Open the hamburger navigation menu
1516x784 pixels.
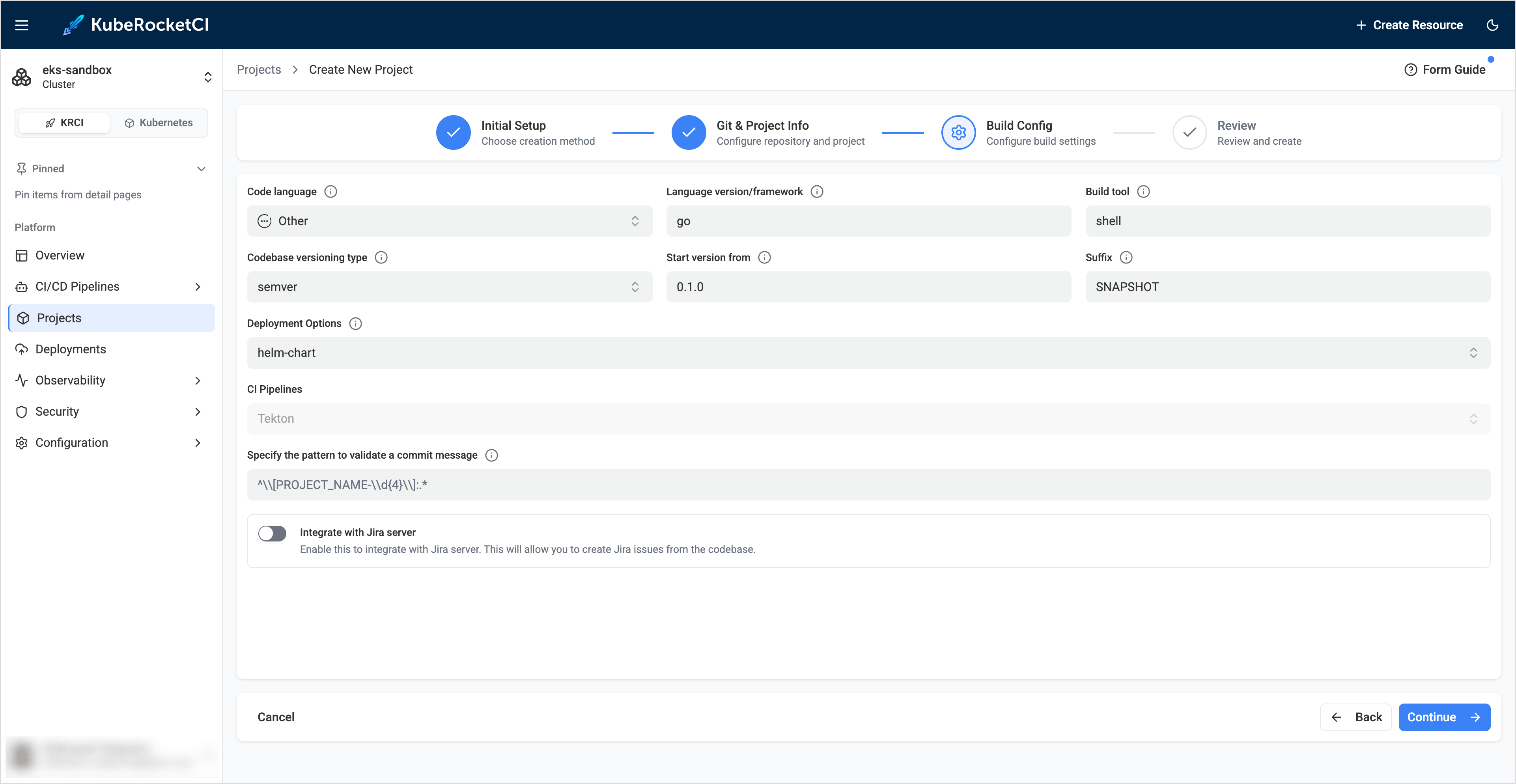[x=22, y=25]
